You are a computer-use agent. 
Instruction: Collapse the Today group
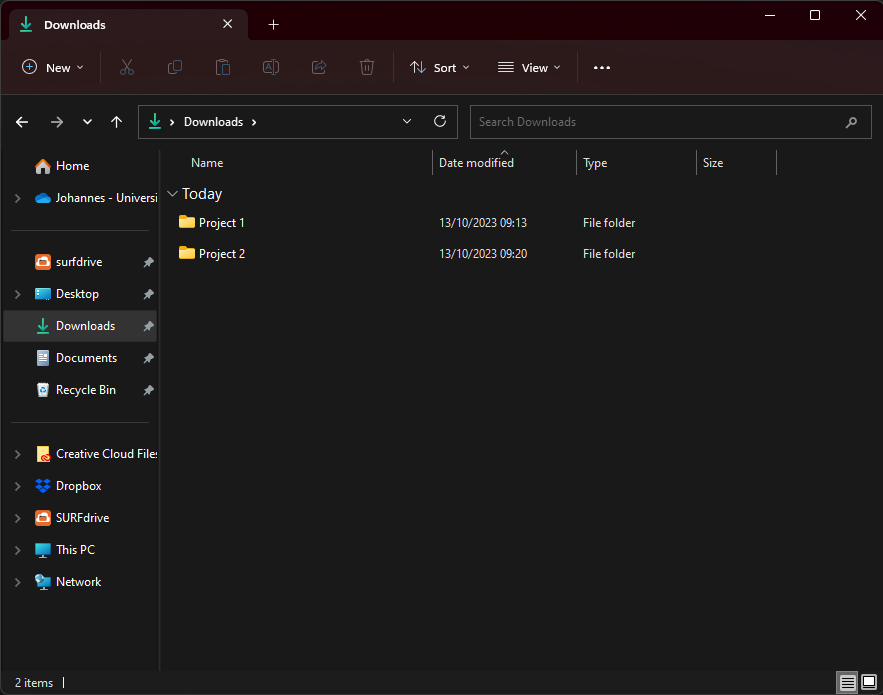173,194
